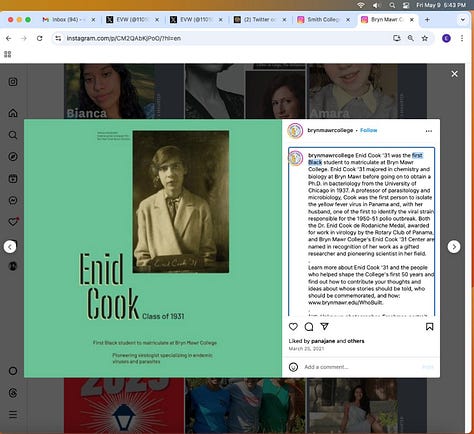Click Enid Cook portrait photo

(x=181, y=202)
